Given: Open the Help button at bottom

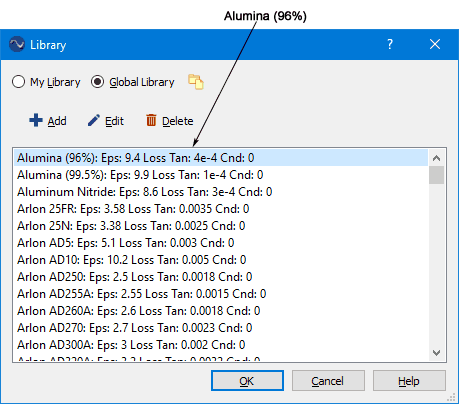Looking at the screenshot, I should pyautogui.click(x=409, y=380).
